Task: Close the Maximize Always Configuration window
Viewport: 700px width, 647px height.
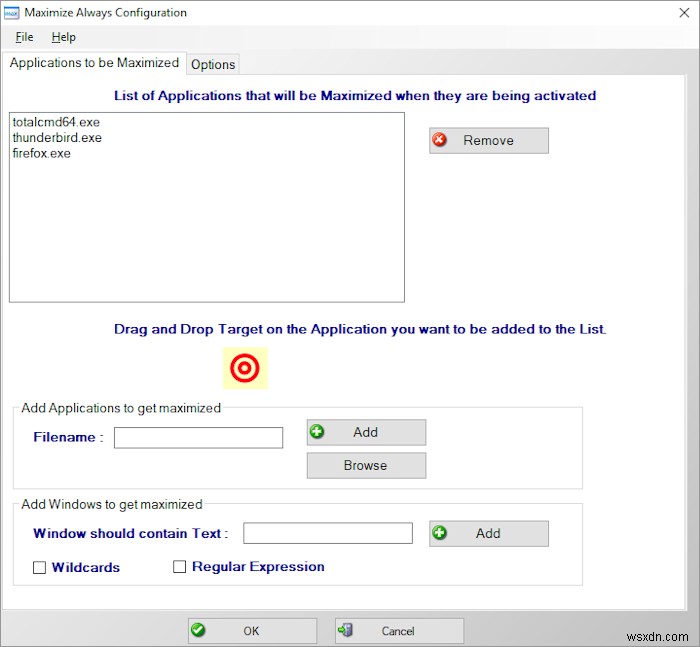Action: [684, 13]
